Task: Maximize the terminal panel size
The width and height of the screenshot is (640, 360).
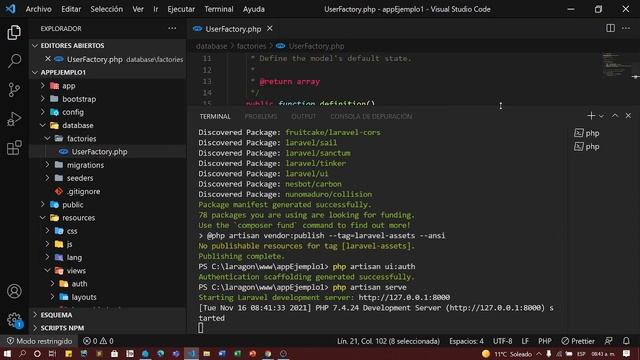Action: (615, 116)
